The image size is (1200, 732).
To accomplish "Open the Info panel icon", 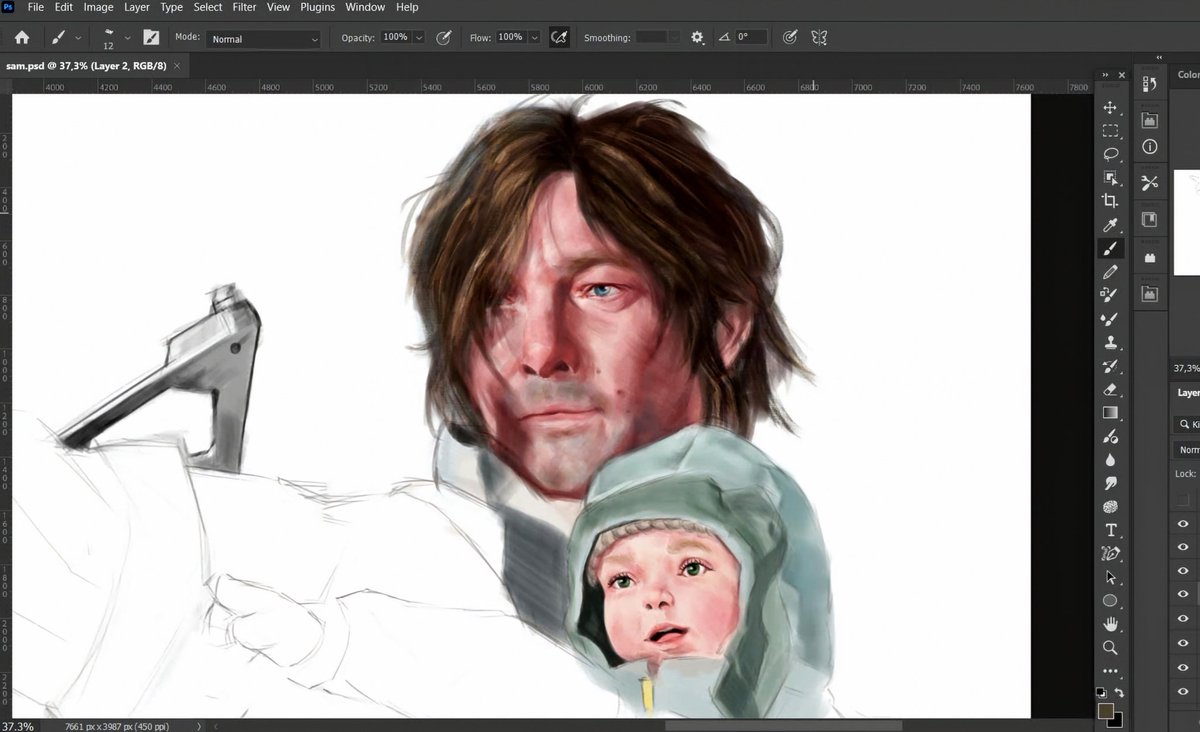I will pos(1150,147).
